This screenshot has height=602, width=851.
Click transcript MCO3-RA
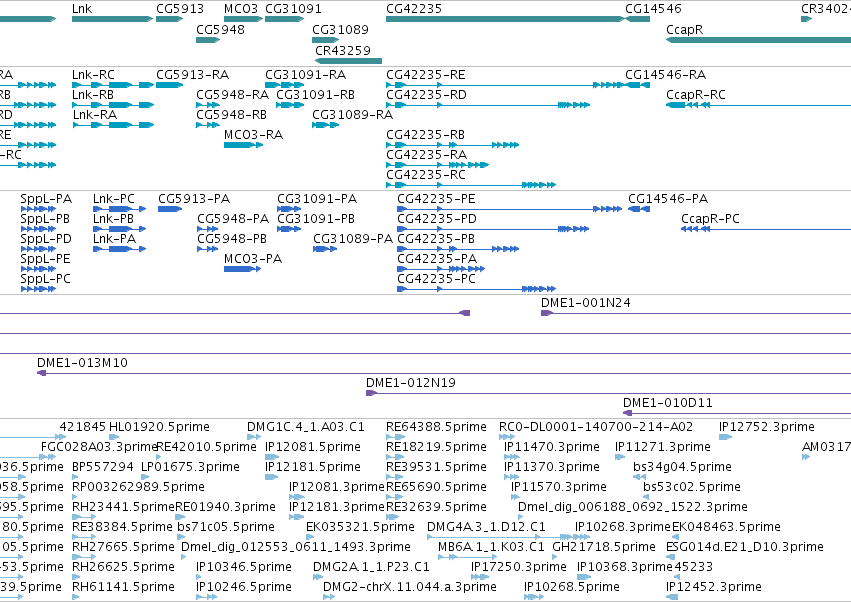tap(253, 135)
